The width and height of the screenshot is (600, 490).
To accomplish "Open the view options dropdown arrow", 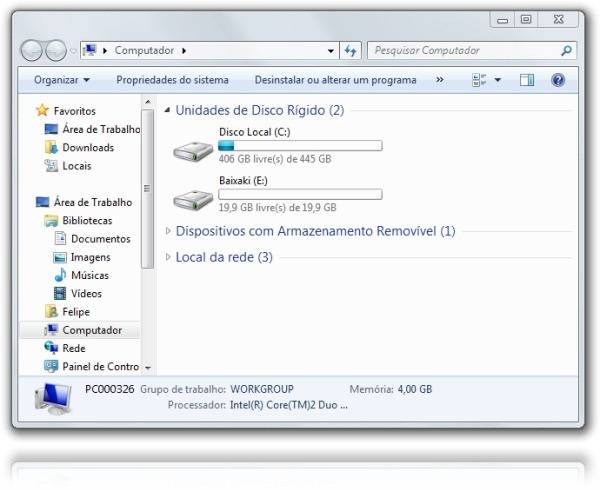I will [498, 80].
